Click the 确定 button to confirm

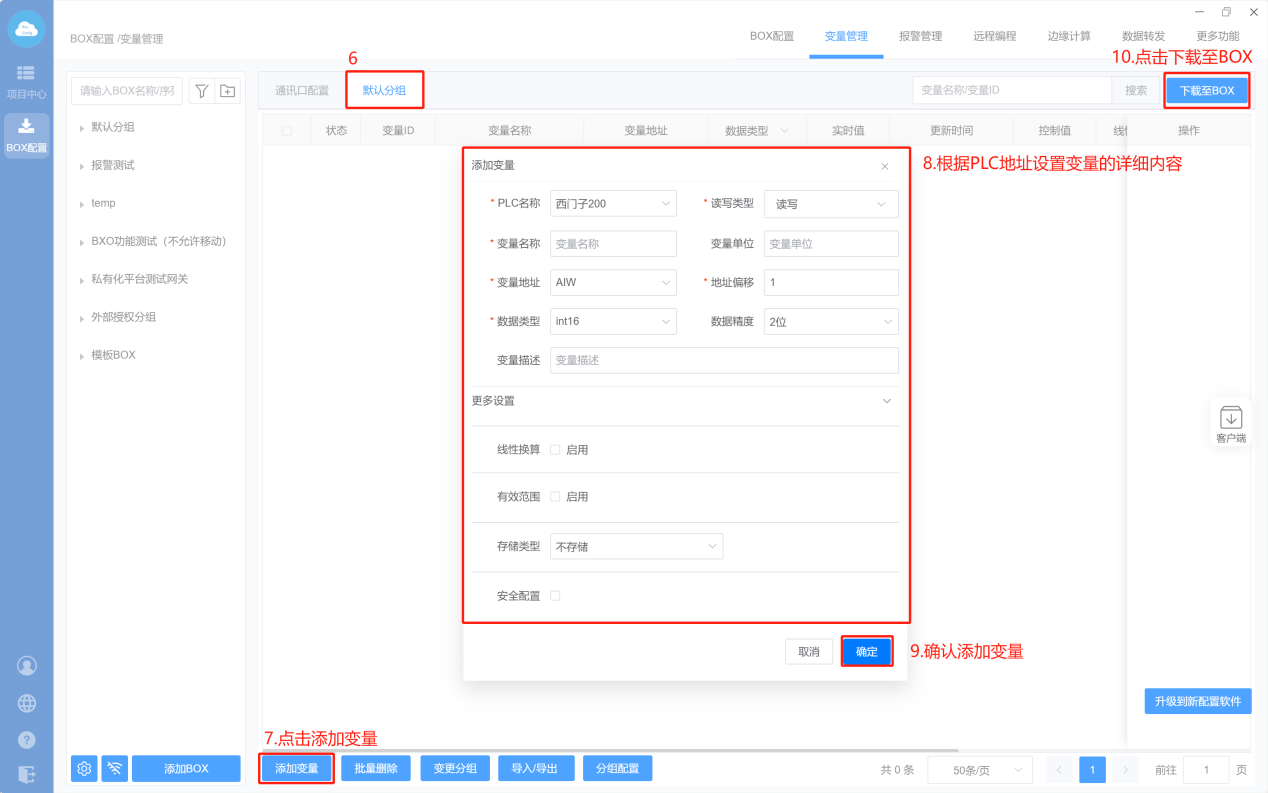(866, 652)
